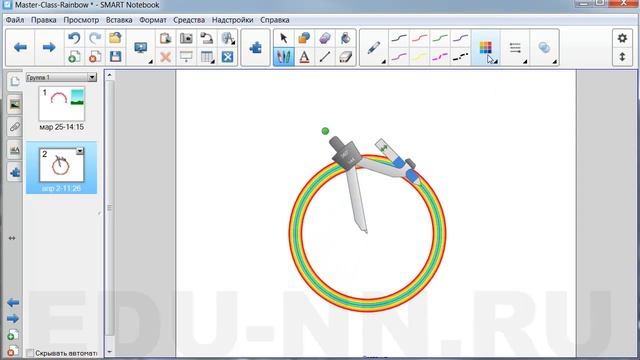Expand the Группа 1 dropdown
The height and width of the screenshot is (360, 640).
click(x=92, y=77)
